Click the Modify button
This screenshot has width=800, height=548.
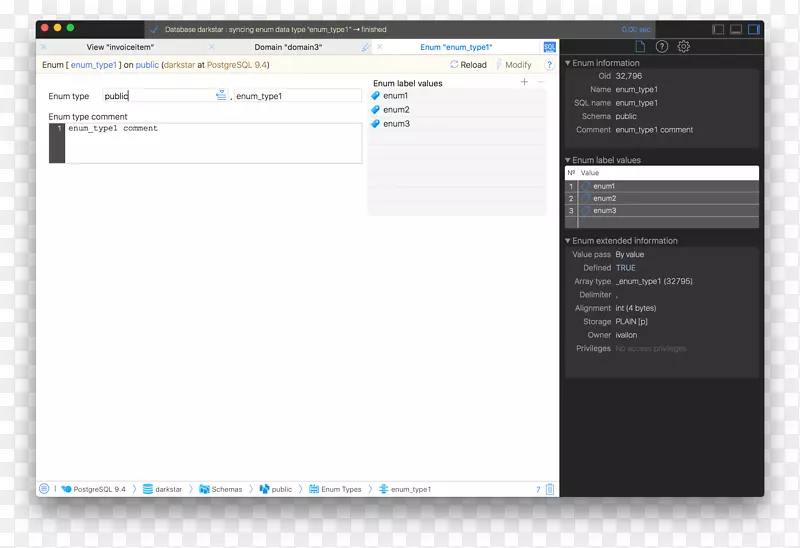click(x=514, y=65)
